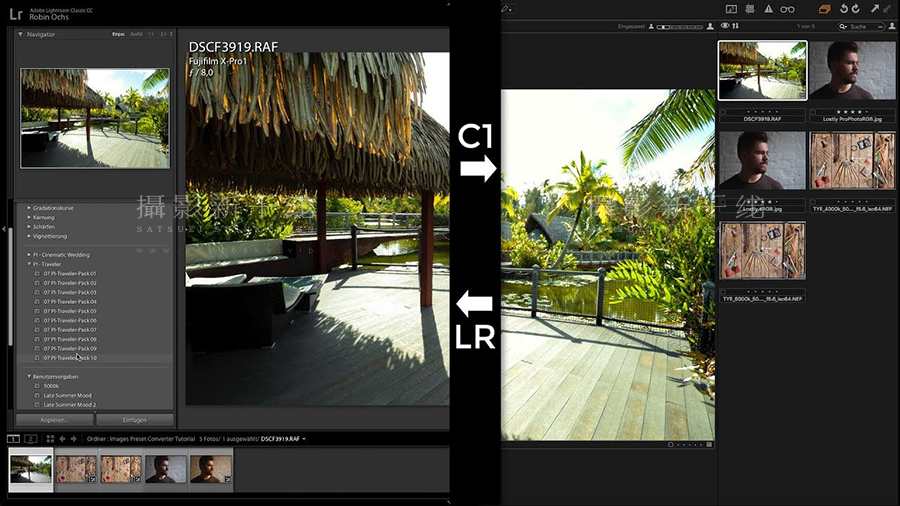Screen dimensions: 900x506
Task: Click the Kopieren... button
Action: [55, 420]
